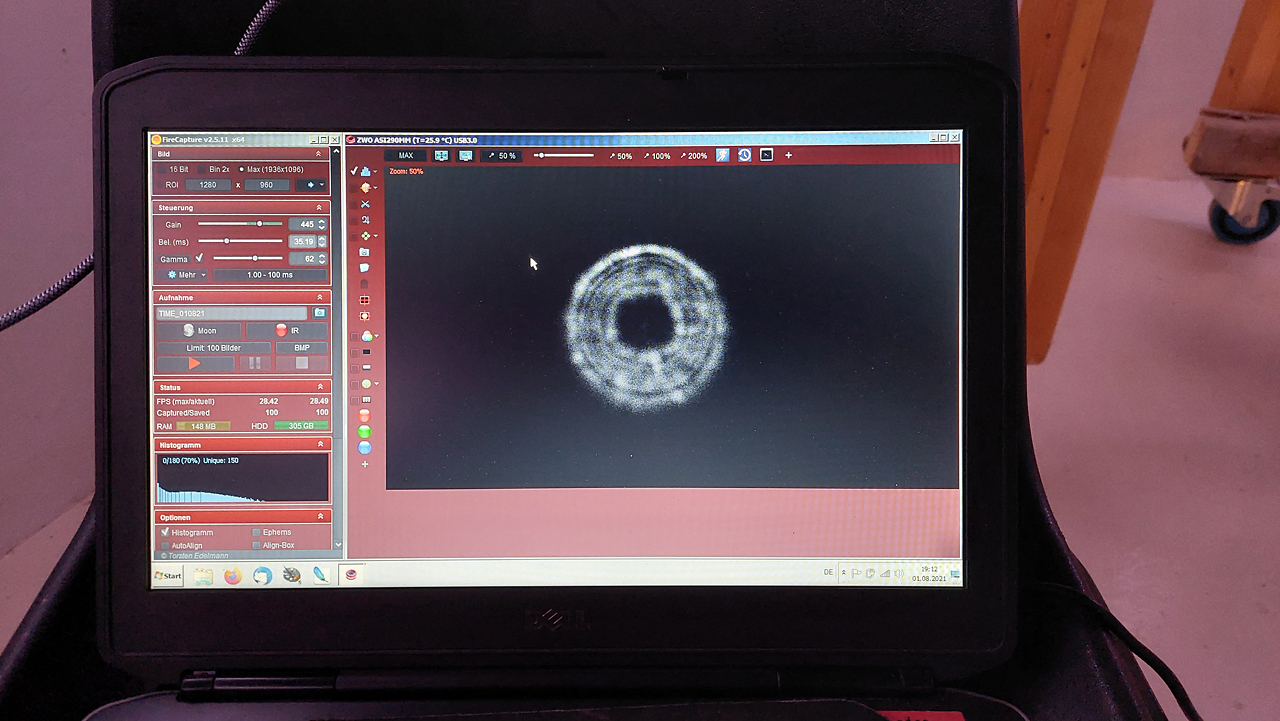Click the plus icon in preview toolbar
Screen dimensions: 1280x721
(788, 155)
